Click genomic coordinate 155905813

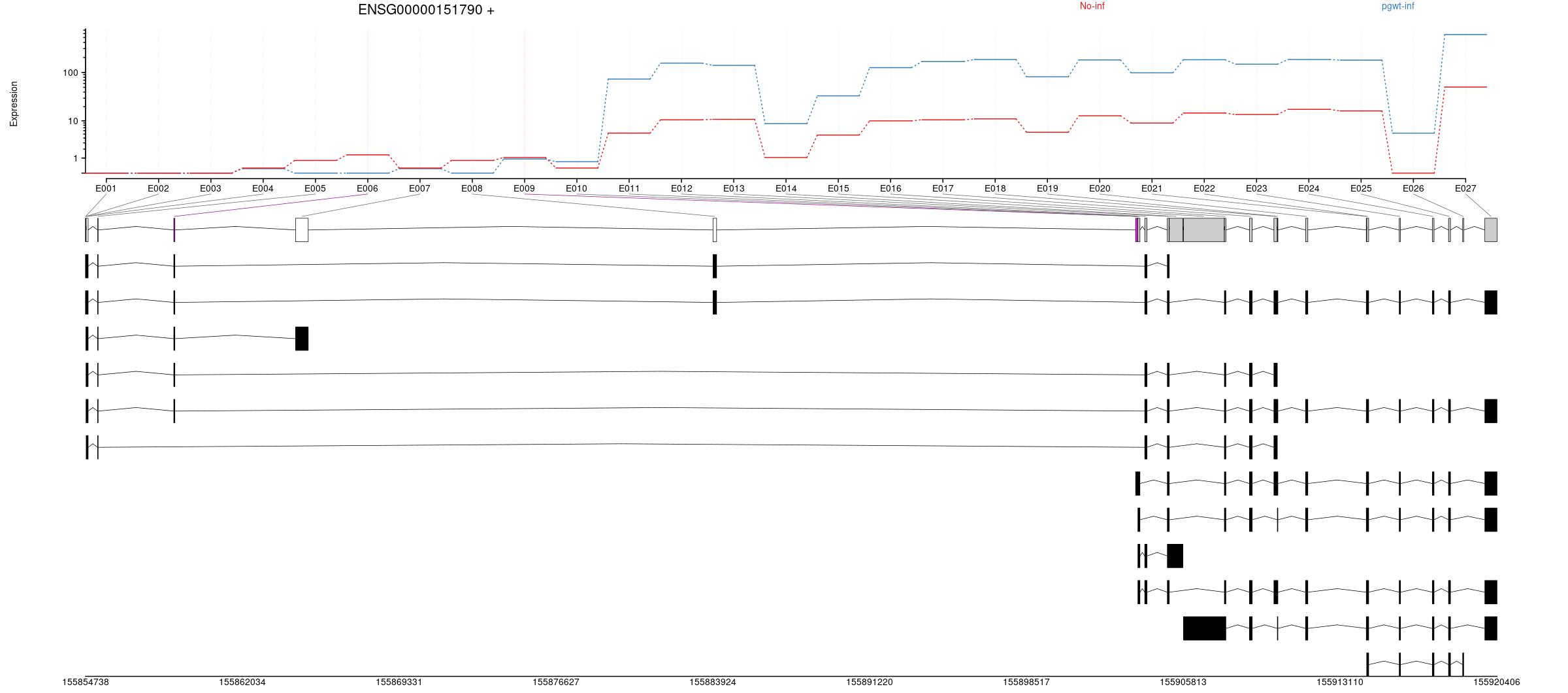point(1183,682)
